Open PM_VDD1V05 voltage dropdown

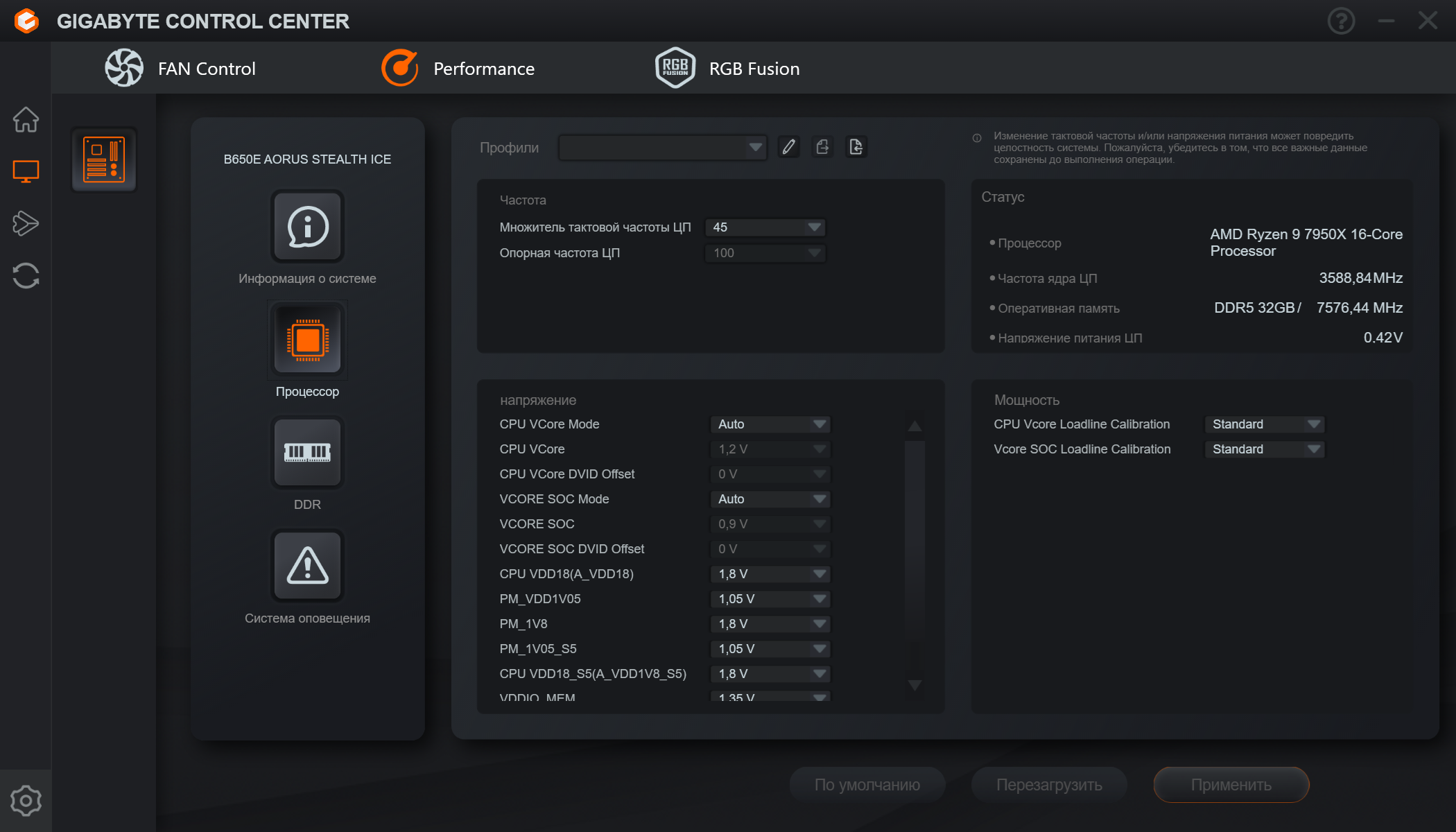[770, 599]
